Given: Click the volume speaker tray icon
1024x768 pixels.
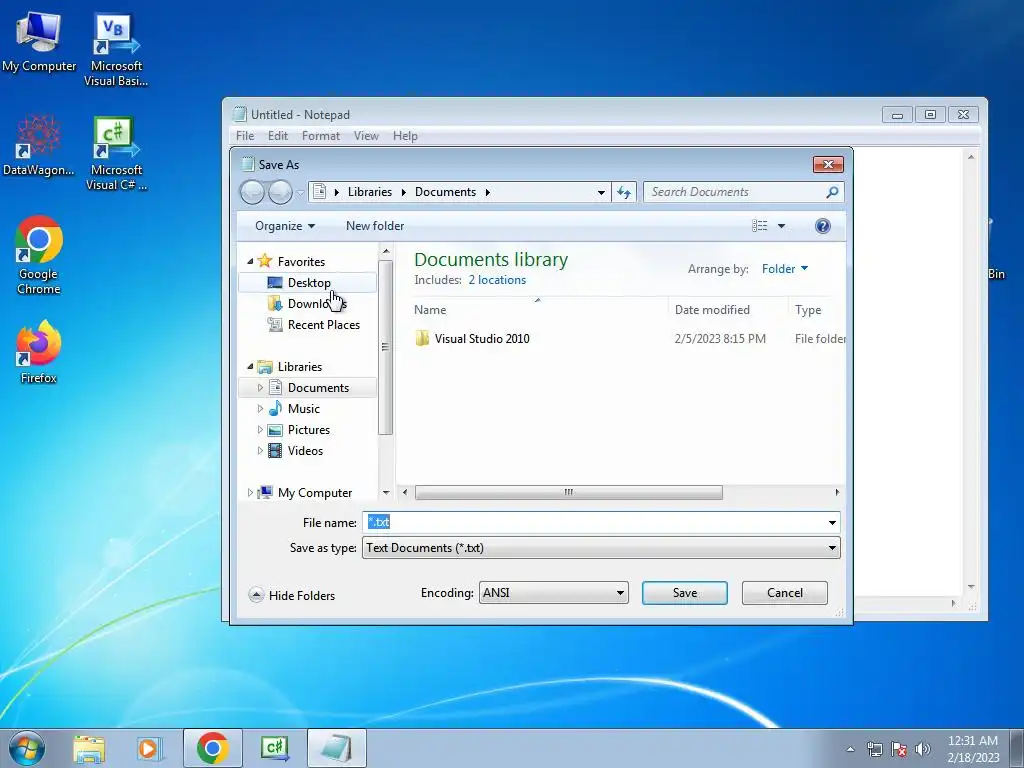Looking at the screenshot, I should coord(923,749).
